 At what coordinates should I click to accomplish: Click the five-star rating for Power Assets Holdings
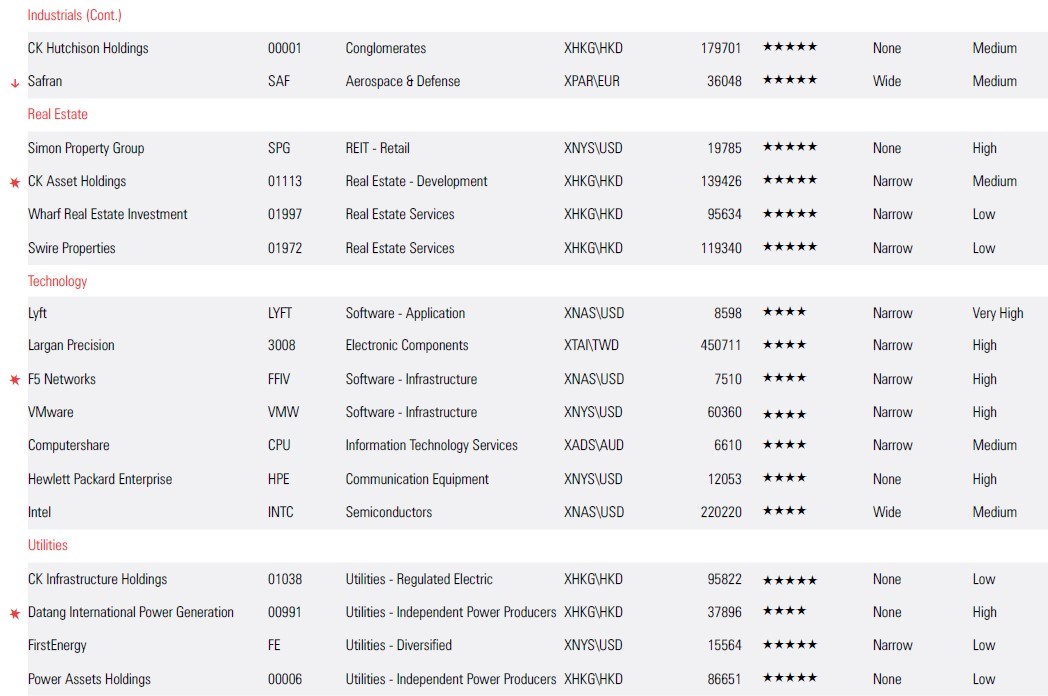coord(789,678)
